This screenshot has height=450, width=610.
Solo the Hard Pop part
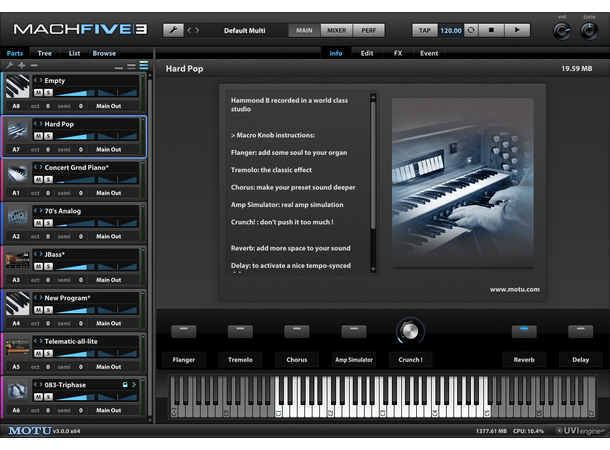coord(48,136)
